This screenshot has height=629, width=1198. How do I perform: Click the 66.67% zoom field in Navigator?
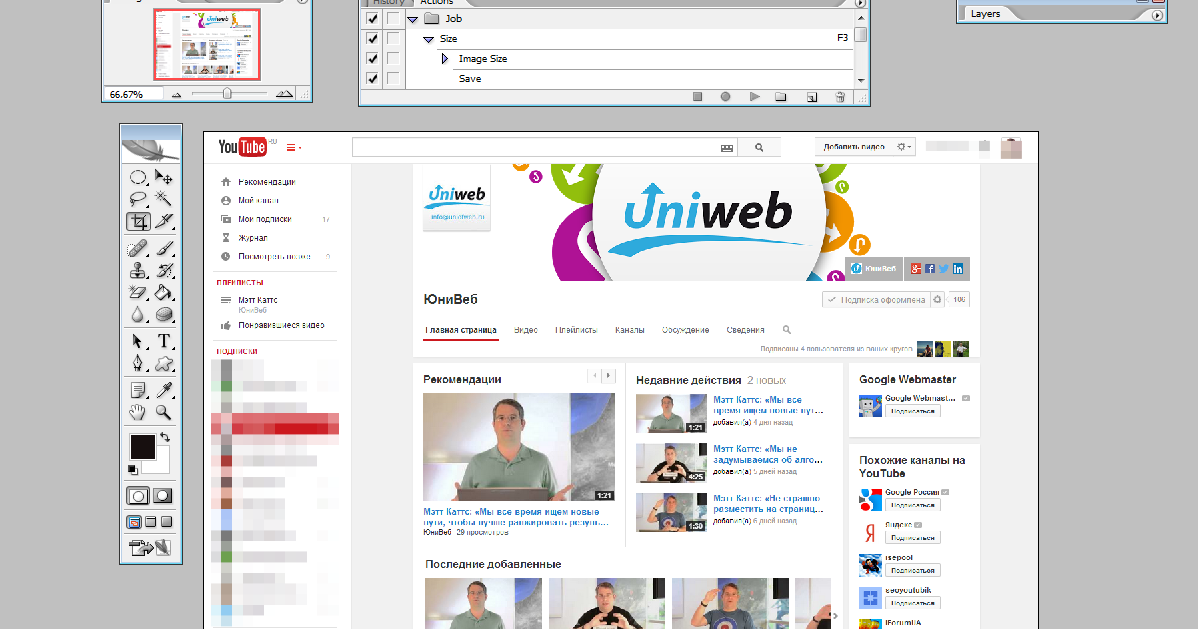coord(134,94)
